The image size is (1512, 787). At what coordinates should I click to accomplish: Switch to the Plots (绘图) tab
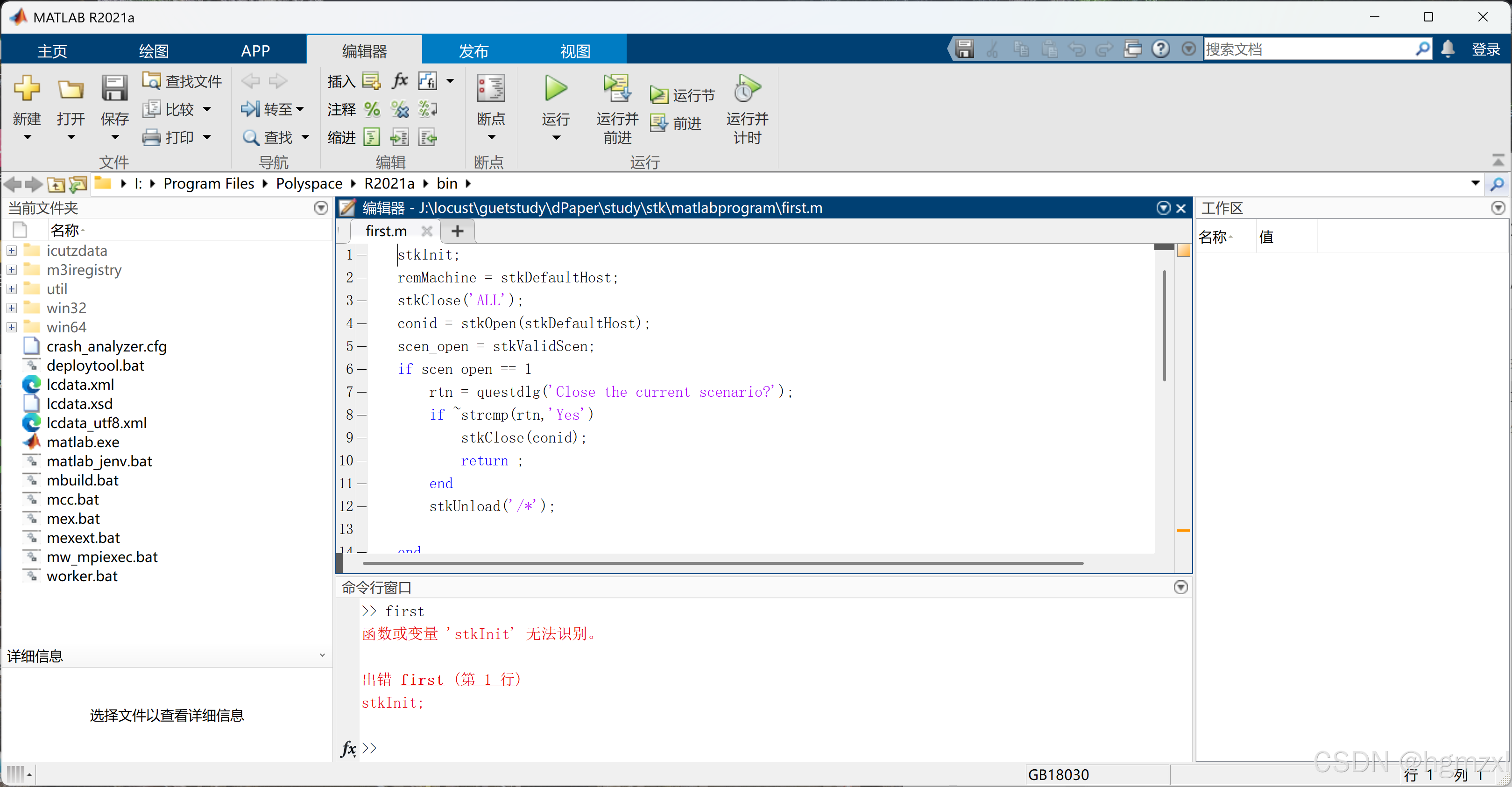[x=154, y=50]
